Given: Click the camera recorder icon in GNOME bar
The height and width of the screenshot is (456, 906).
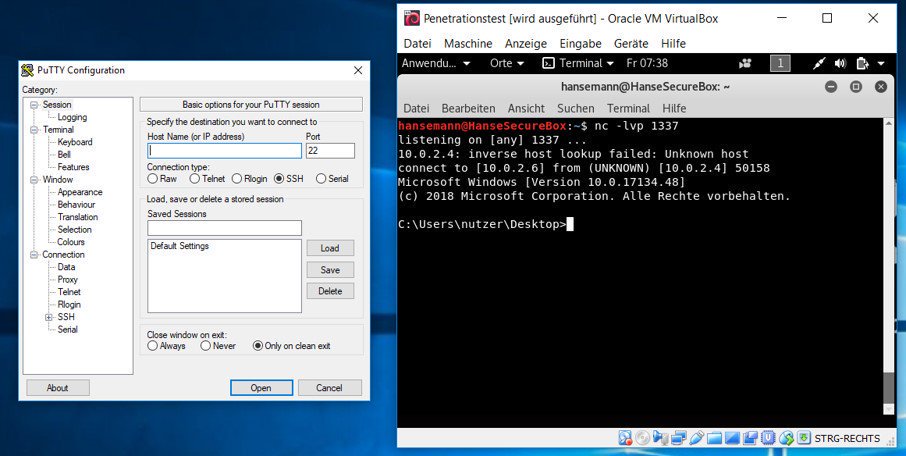Looking at the screenshot, I should 746,64.
